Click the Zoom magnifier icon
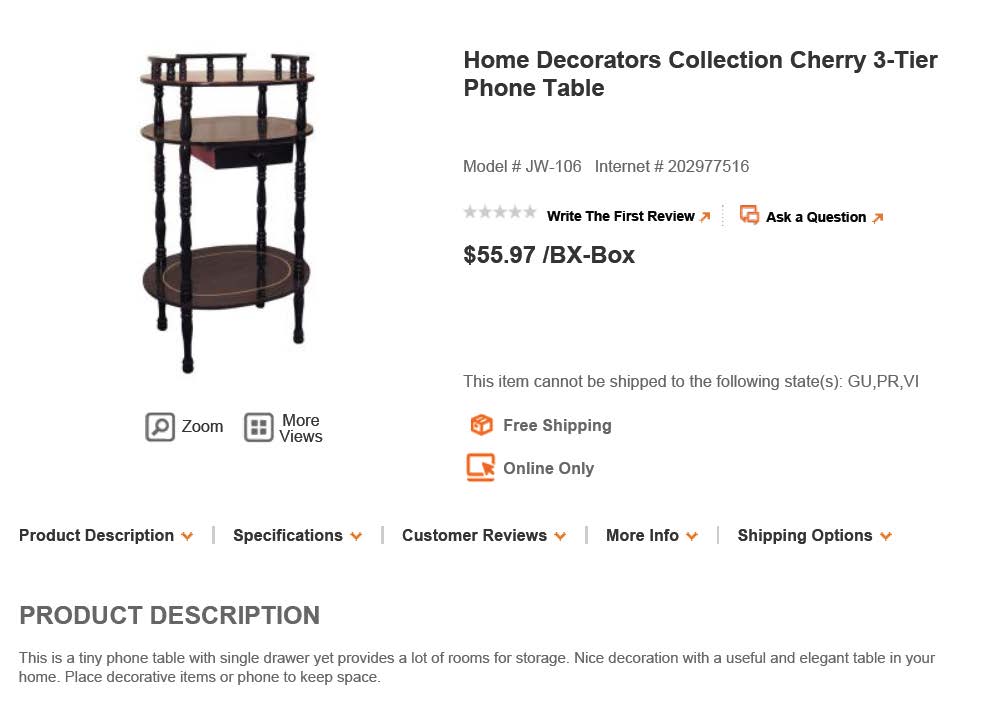 pos(160,427)
